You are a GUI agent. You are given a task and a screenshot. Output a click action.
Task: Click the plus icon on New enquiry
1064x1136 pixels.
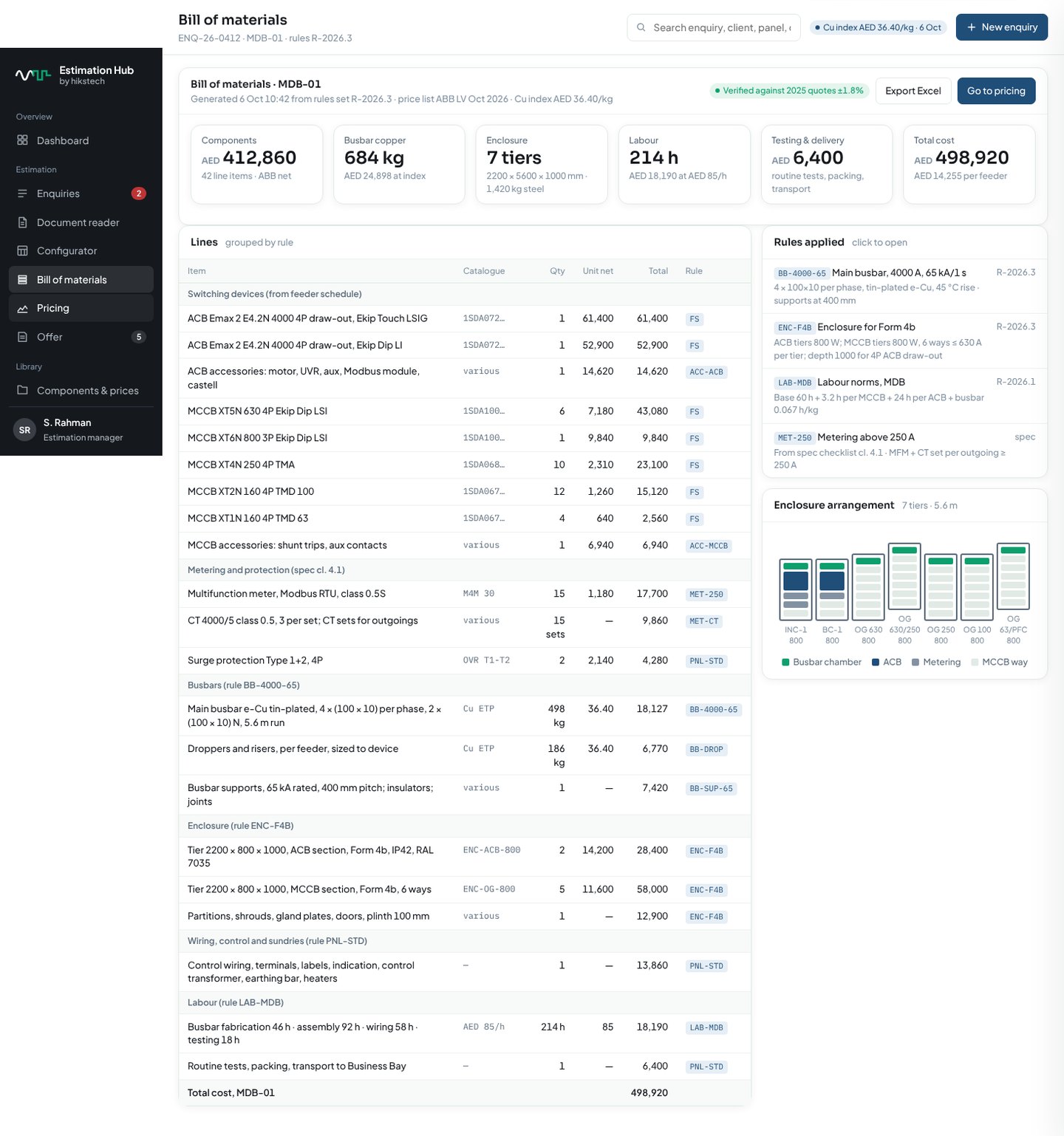click(x=972, y=27)
